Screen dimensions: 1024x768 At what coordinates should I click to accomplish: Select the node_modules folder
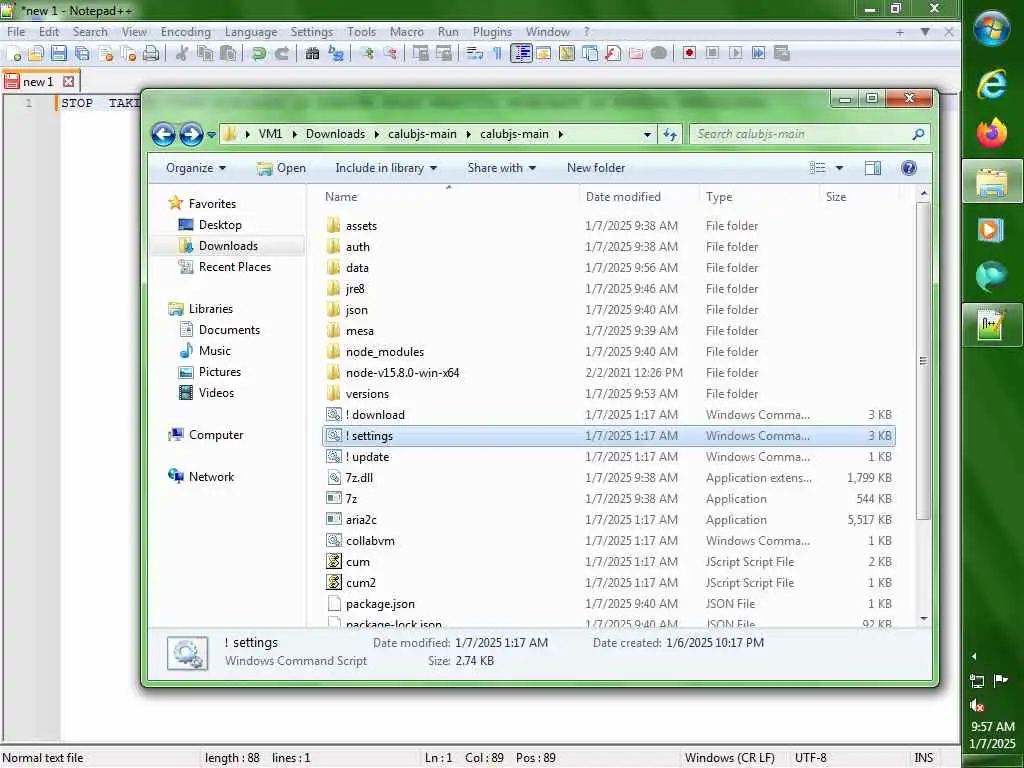click(385, 352)
